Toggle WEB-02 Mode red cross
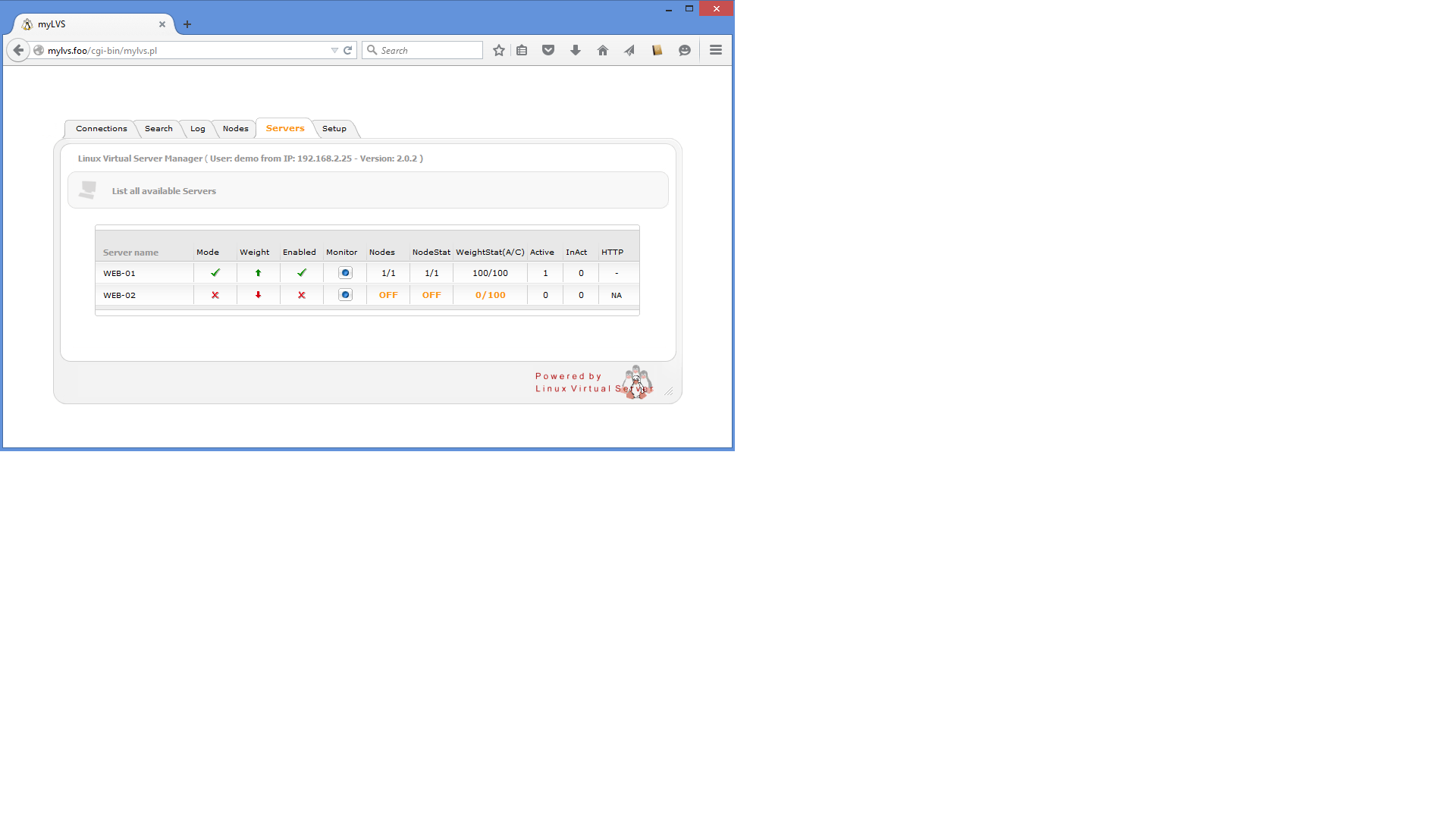Viewport: 1456px width, 819px height. pos(215,295)
